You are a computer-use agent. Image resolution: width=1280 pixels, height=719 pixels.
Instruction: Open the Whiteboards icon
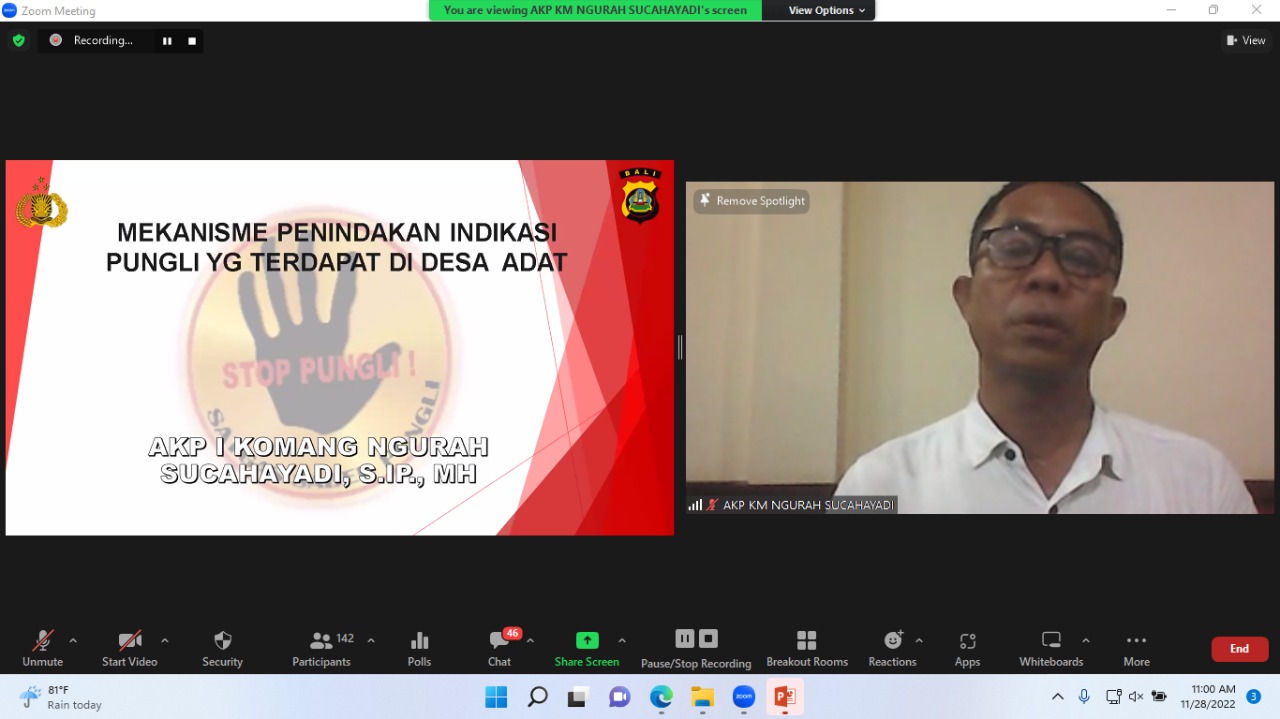point(1051,649)
